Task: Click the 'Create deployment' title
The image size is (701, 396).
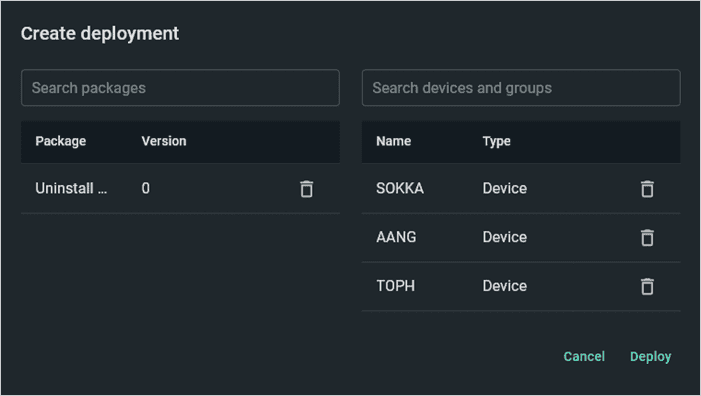Action: click(100, 34)
